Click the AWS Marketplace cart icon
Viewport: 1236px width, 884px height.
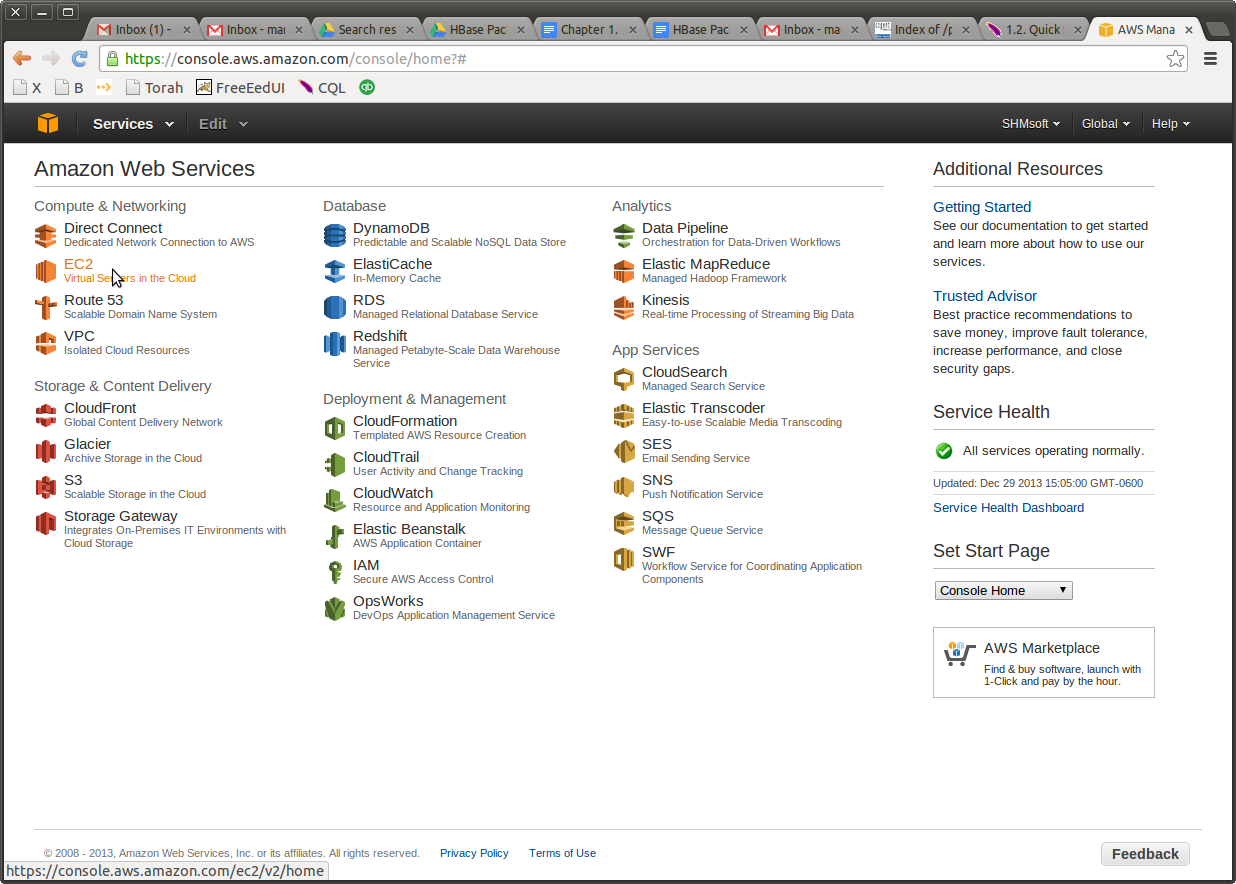(959, 654)
